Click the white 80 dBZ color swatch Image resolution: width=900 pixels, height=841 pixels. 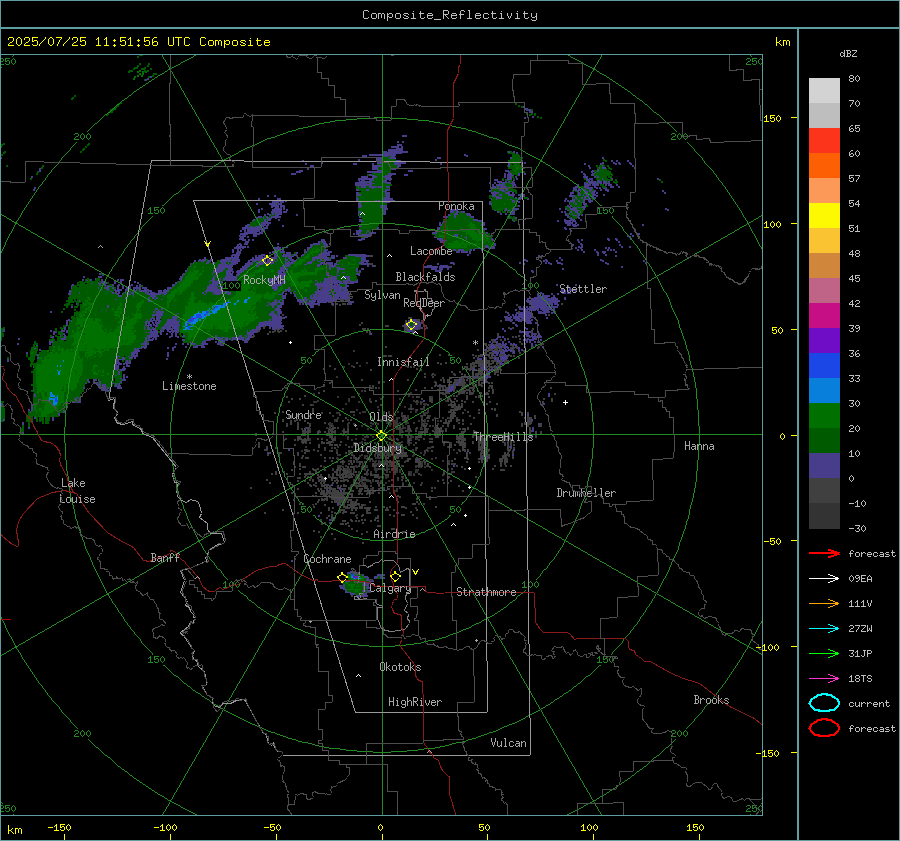click(824, 90)
